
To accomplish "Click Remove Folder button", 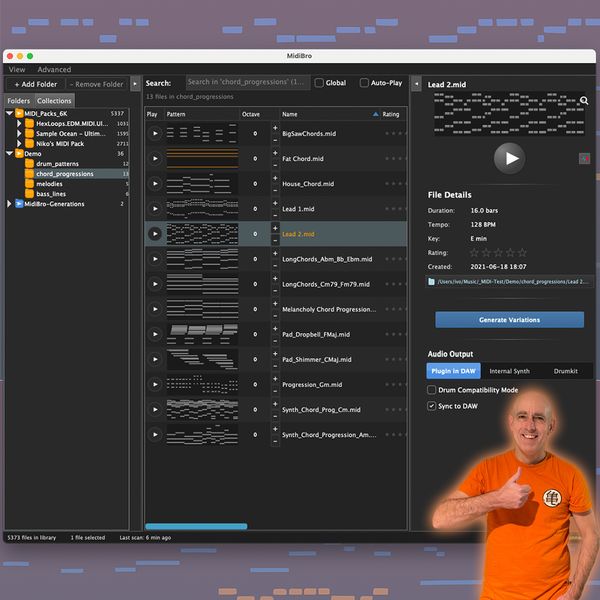I will pos(96,84).
